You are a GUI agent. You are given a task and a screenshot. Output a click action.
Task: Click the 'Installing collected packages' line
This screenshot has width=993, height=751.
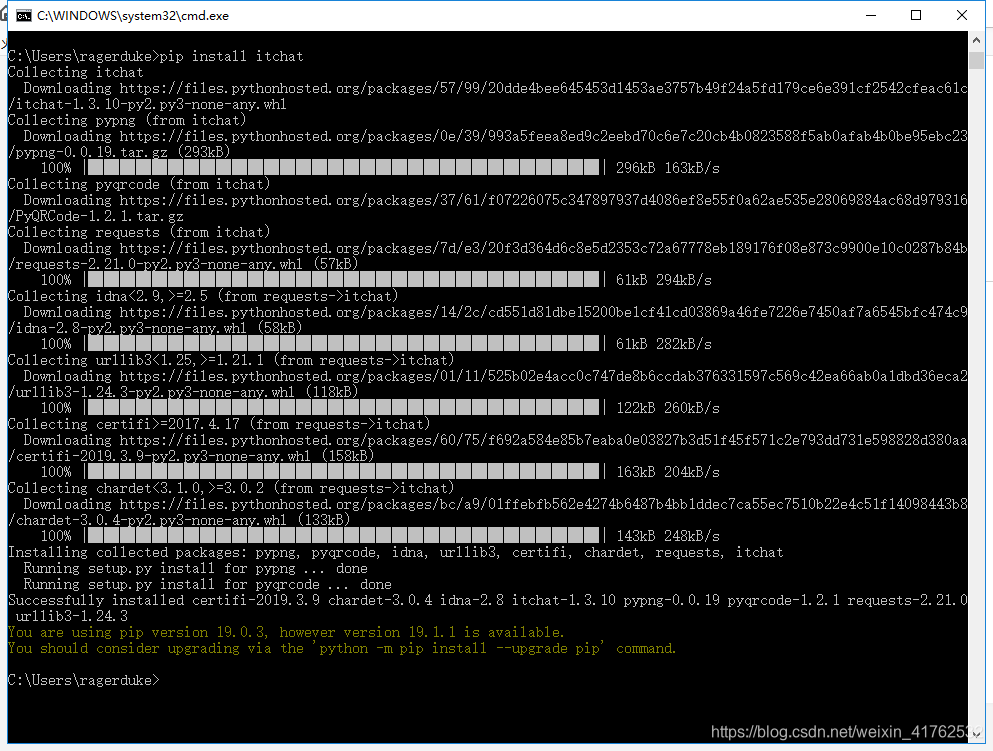[396, 552]
